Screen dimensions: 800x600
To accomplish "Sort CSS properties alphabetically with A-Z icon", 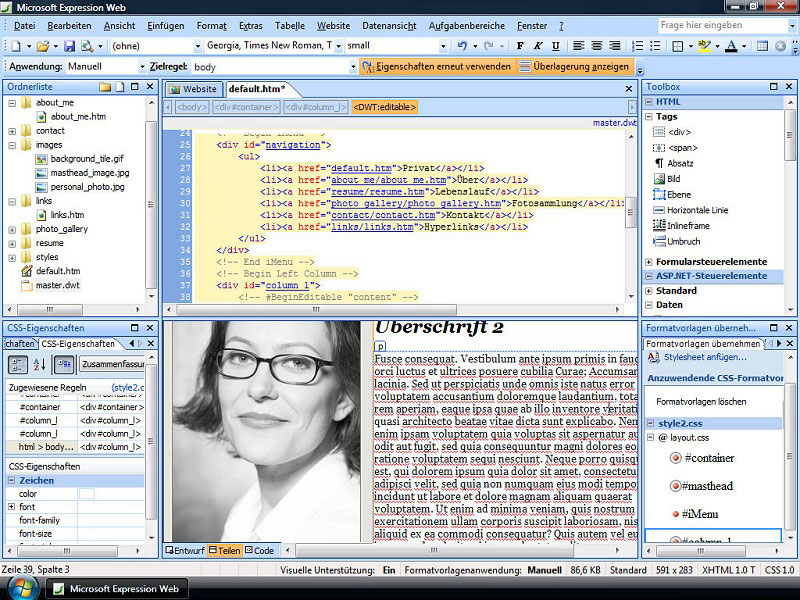I will [41, 364].
